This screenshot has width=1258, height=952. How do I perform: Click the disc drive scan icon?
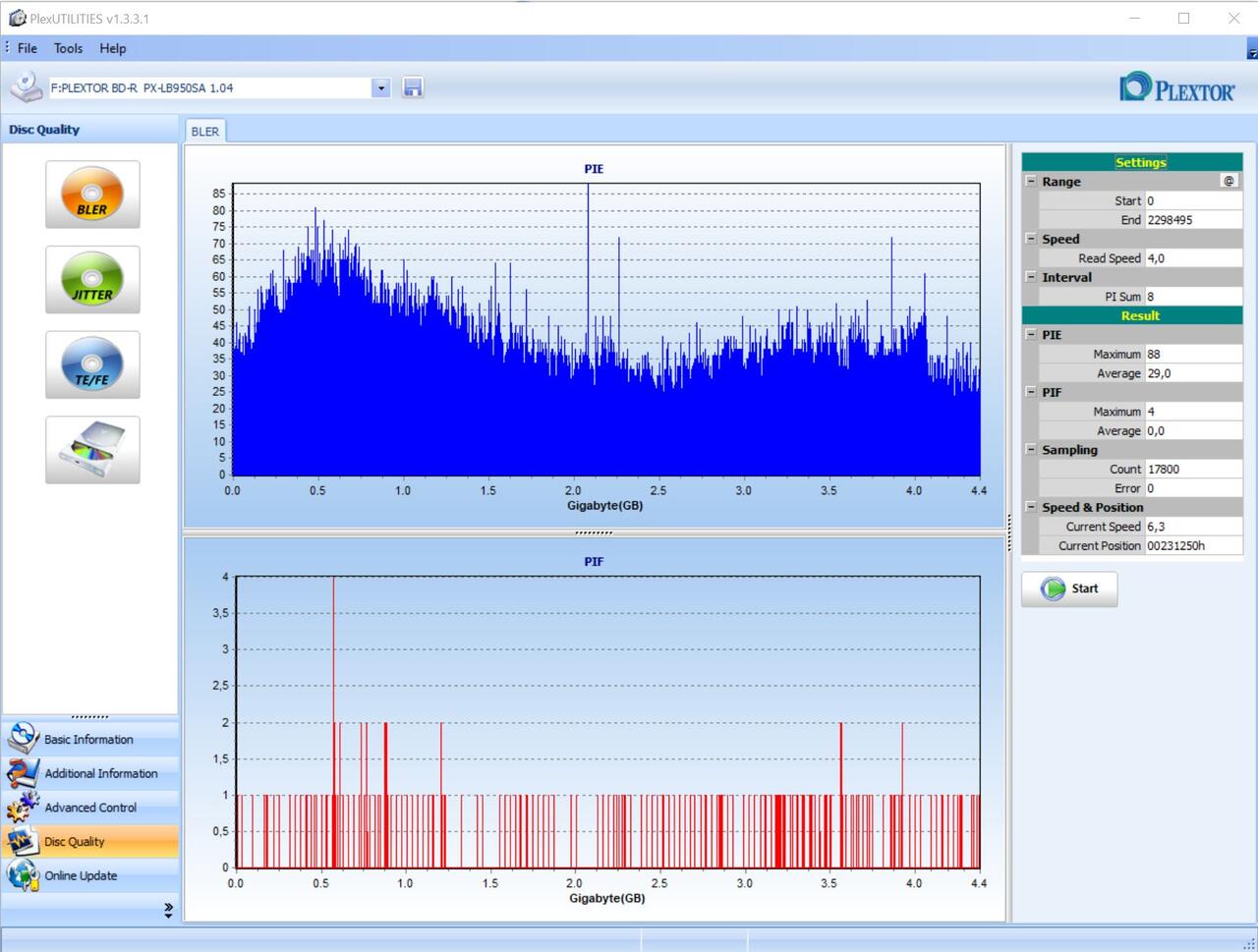92,450
